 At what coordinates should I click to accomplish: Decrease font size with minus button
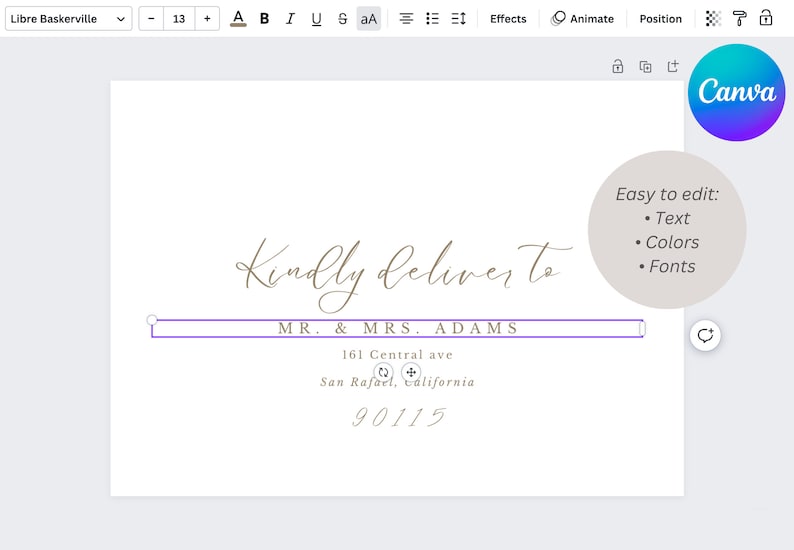151,19
